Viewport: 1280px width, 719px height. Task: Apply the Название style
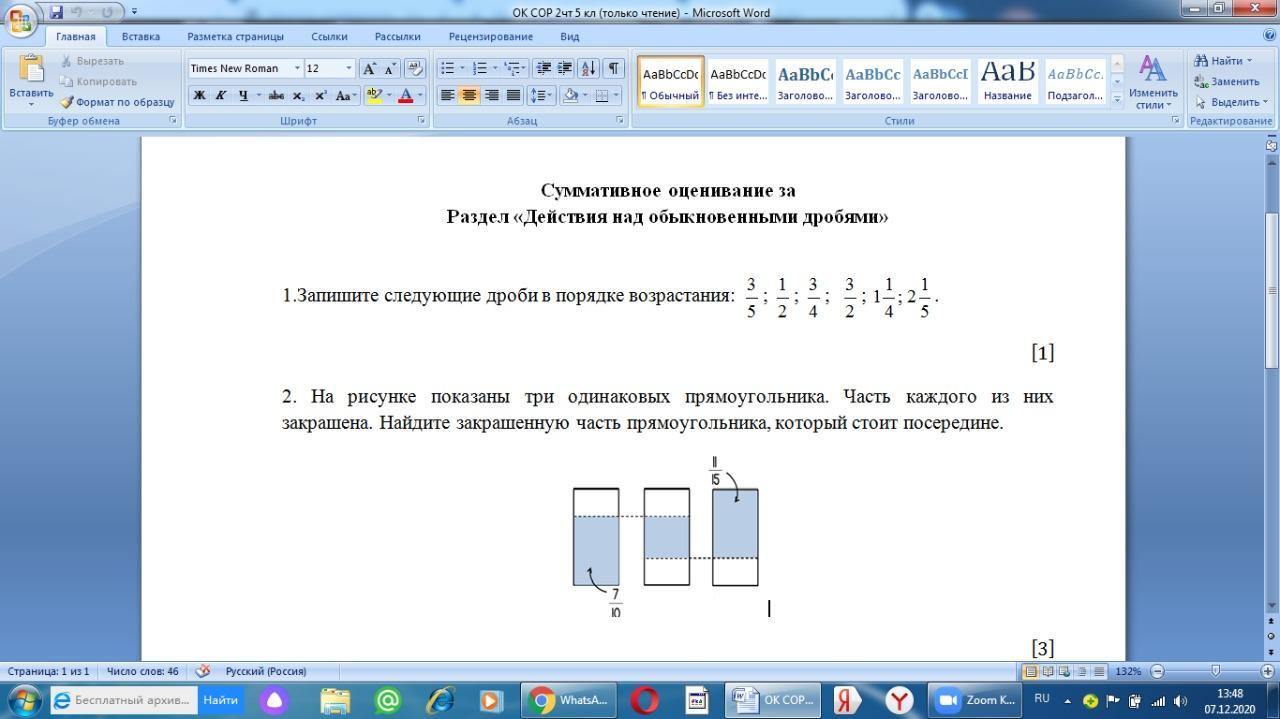click(1007, 82)
